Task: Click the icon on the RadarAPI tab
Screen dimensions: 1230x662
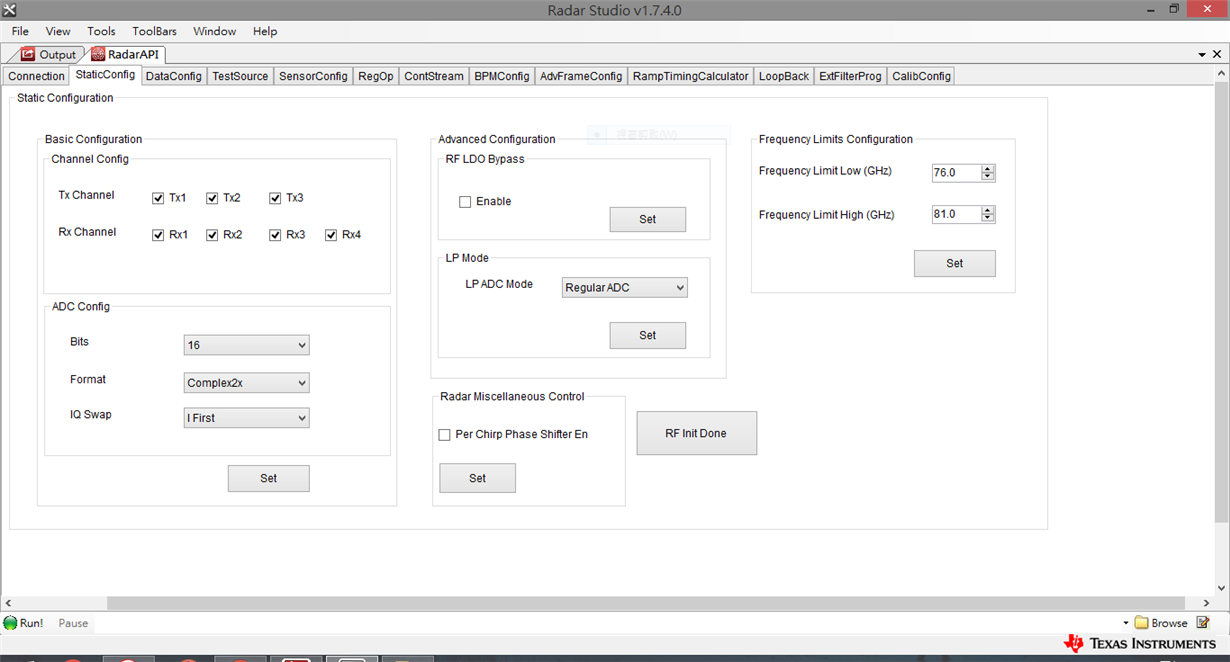Action: point(98,55)
